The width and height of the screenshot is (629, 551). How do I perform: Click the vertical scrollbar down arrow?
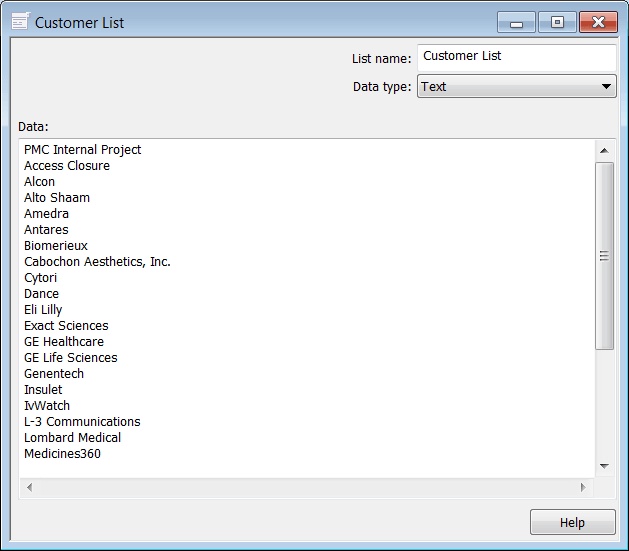point(604,466)
